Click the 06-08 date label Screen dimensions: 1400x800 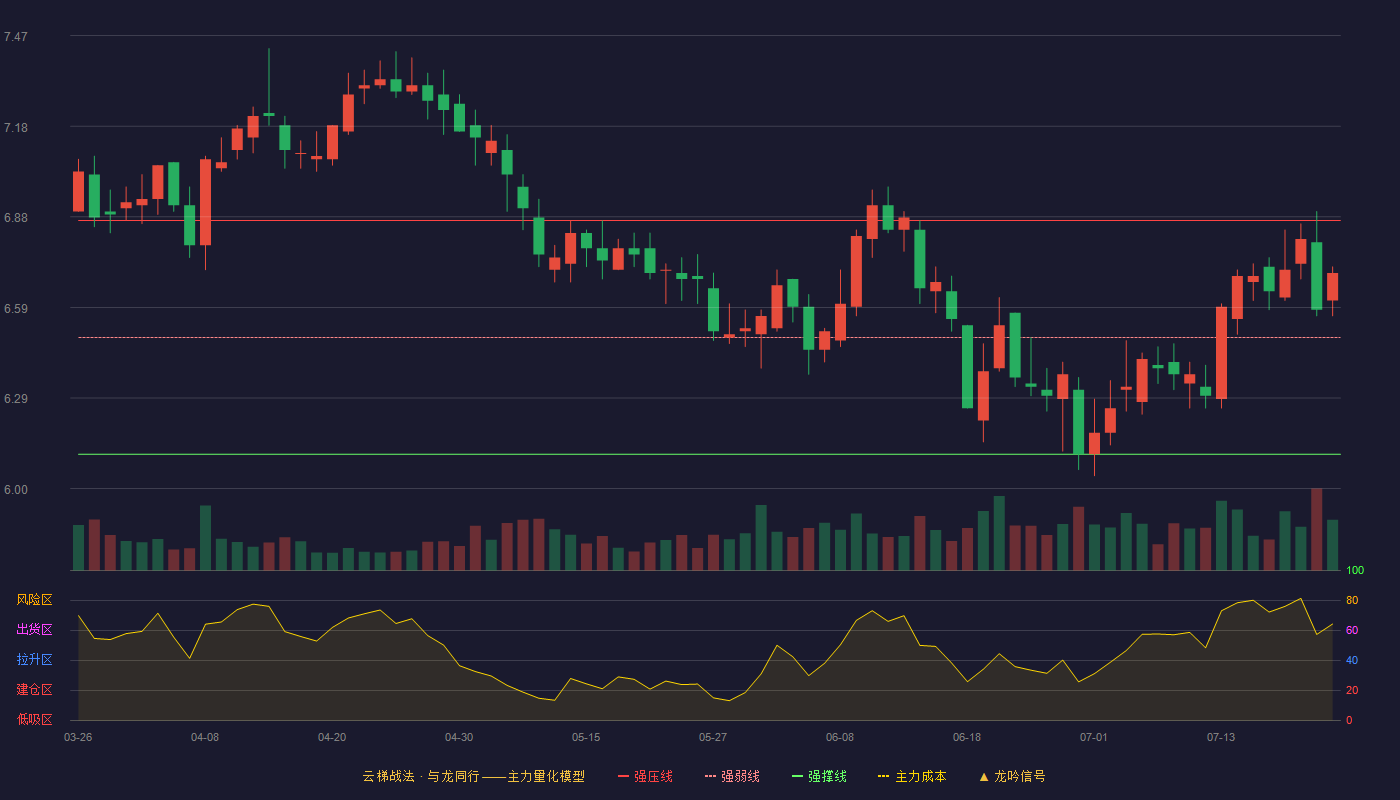[840, 737]
